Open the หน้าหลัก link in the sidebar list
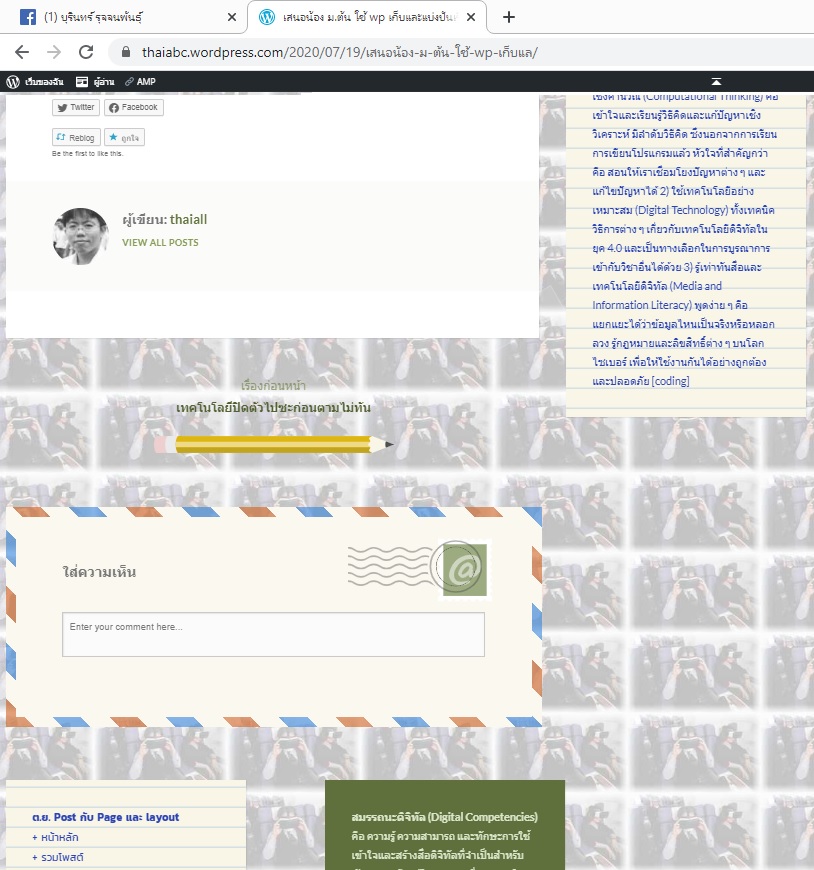This screenshot has height=870, width=814. click(59, 837)
